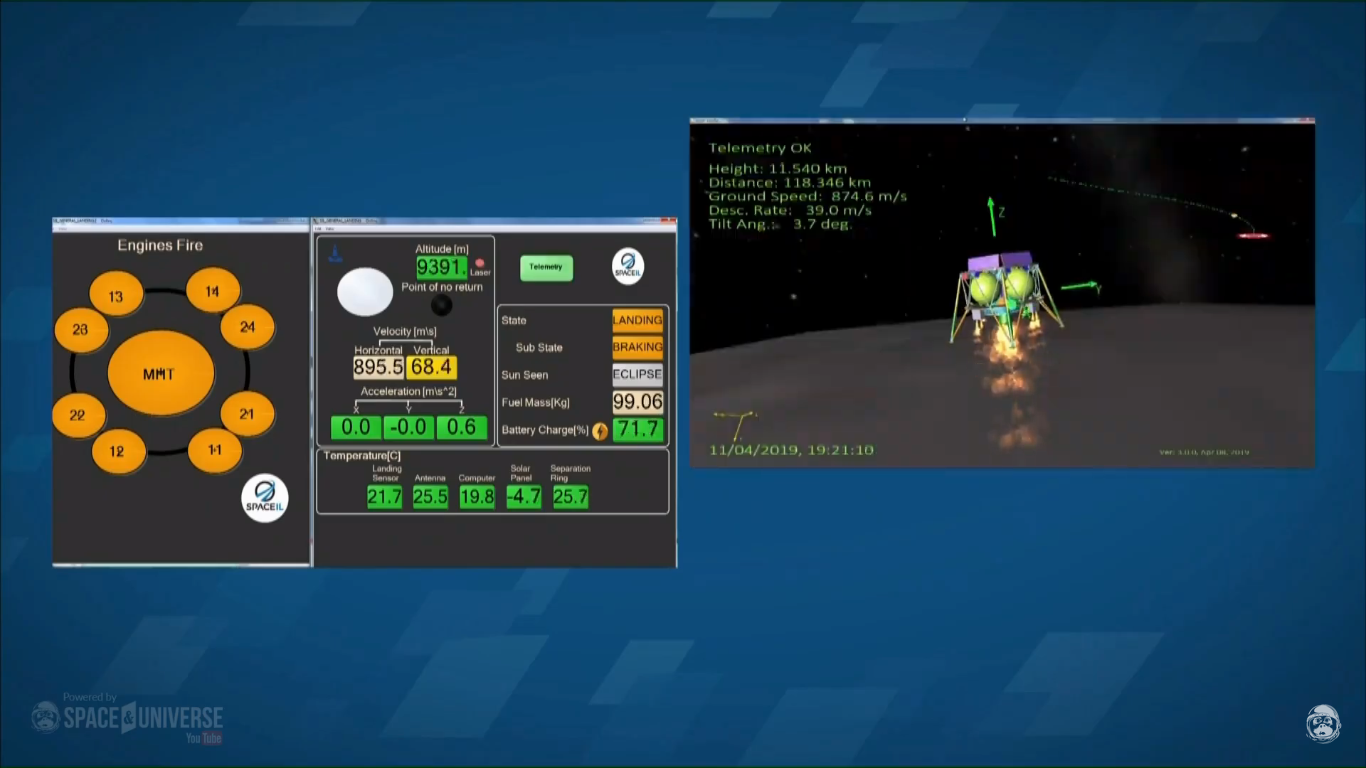Click the Telemetry OK status text
Image resolution: width=1366 pixels, height=768 pixels.
(760, 148)
